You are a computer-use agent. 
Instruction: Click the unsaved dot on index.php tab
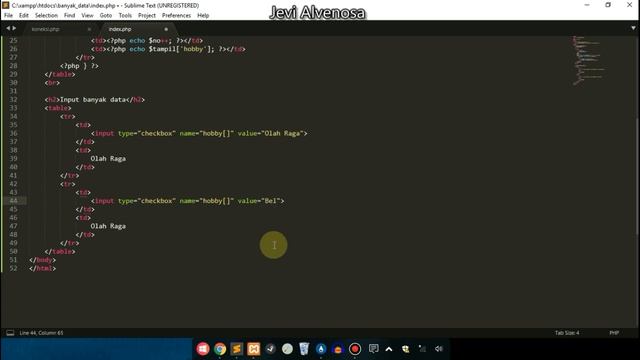click(166, 29)
